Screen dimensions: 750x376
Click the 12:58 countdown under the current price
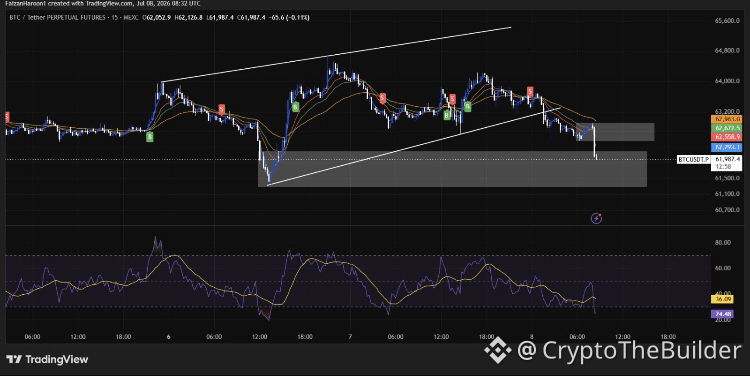pyautogui.click(x=723, y=167)
